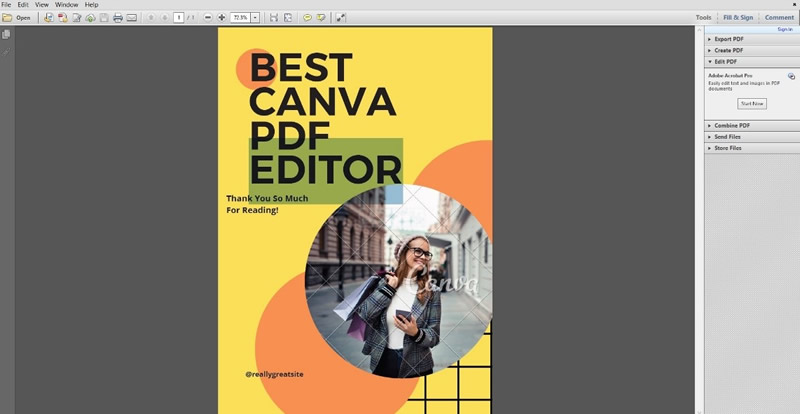The width and height of the screenshot is (800, 414).
Task: Click the "Adobe Acrobat Pro" panel heading
Action: point(730,76)
